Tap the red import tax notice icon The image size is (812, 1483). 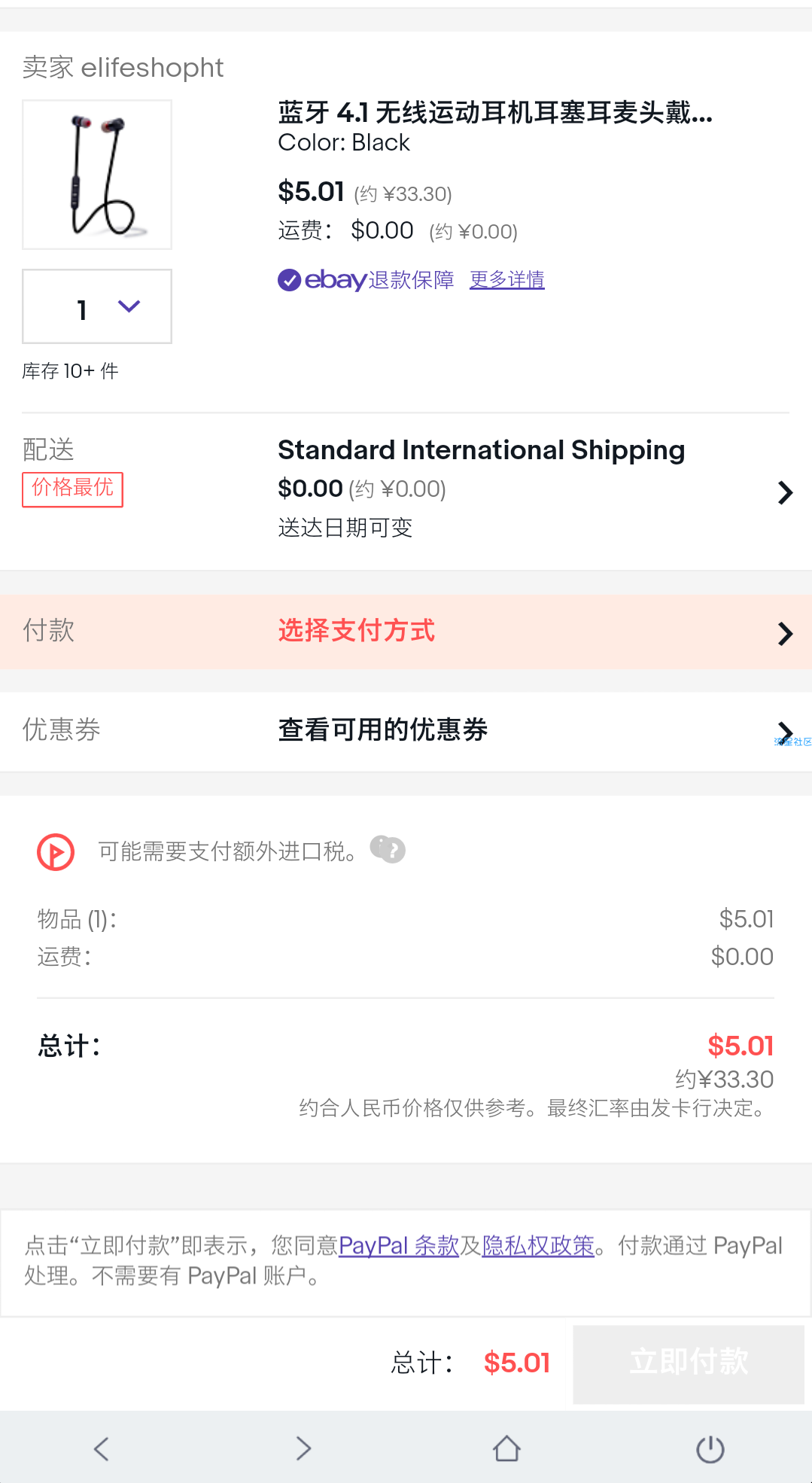point(56,852)
